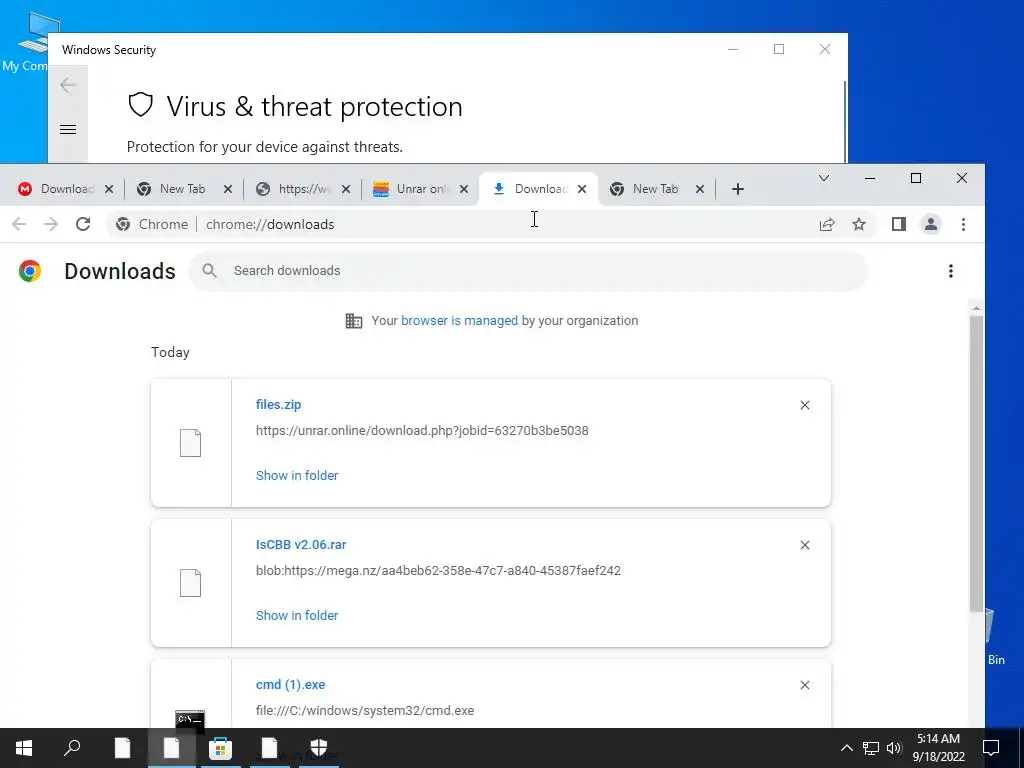
Task: Open a new tab with plus button
Action: coord(737,189)
